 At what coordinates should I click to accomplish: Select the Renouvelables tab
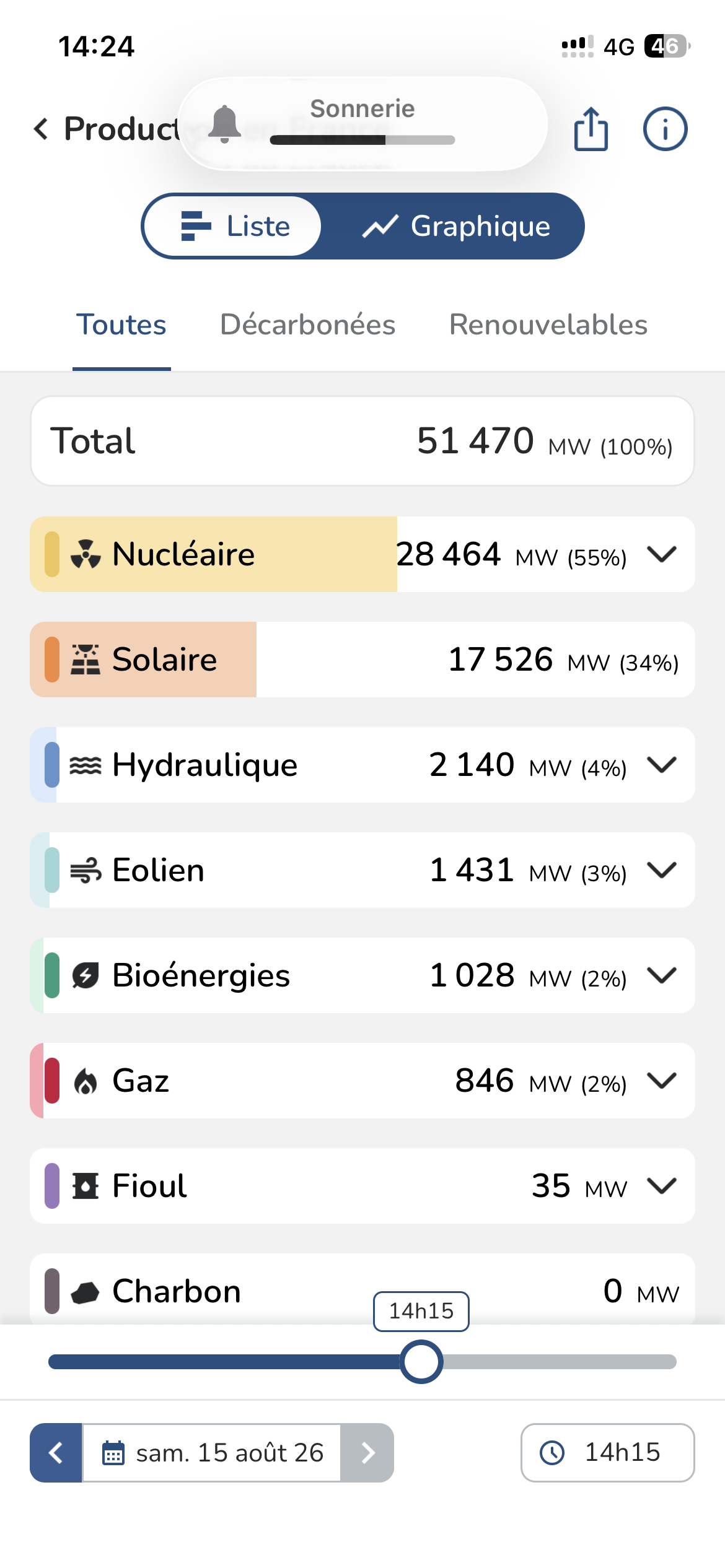click(x=548, y=324)
